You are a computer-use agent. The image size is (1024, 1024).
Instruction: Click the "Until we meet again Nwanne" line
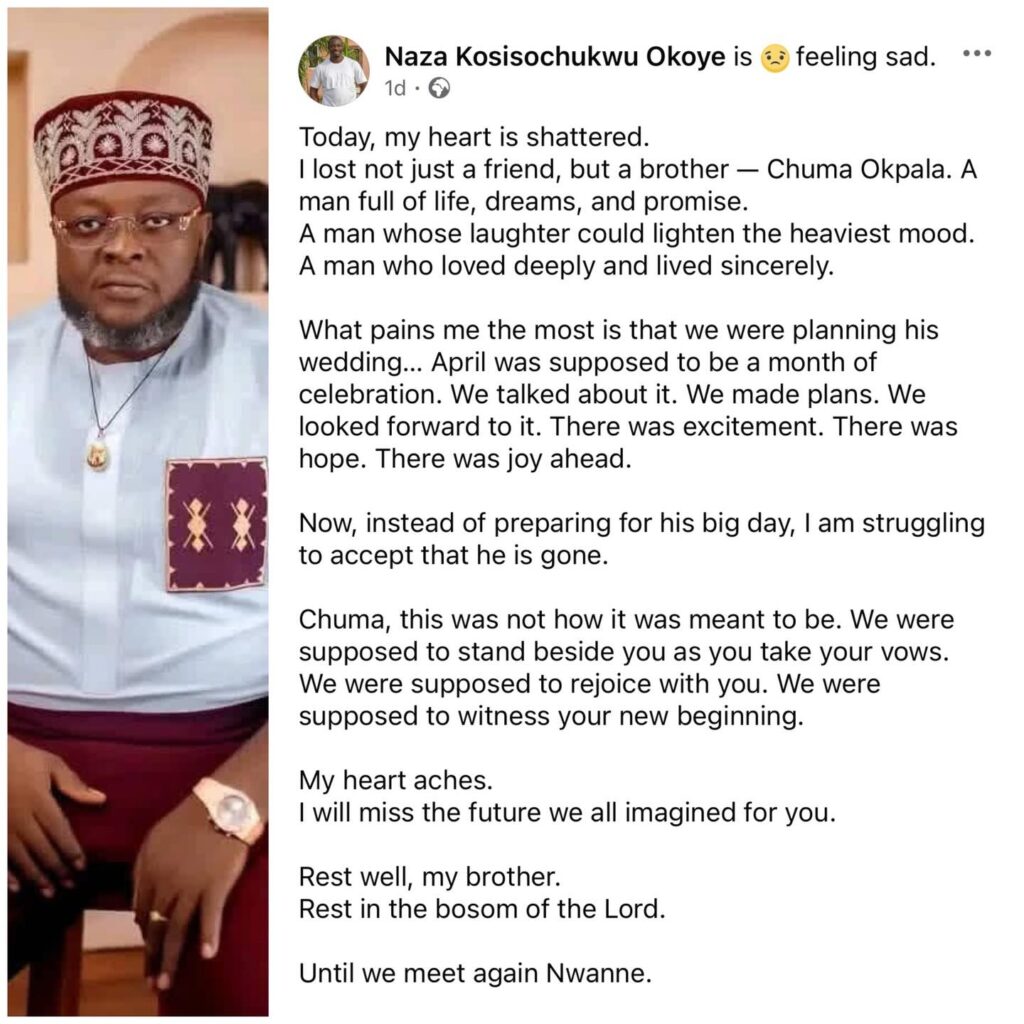pyautogui.click(x=475, y=972)
